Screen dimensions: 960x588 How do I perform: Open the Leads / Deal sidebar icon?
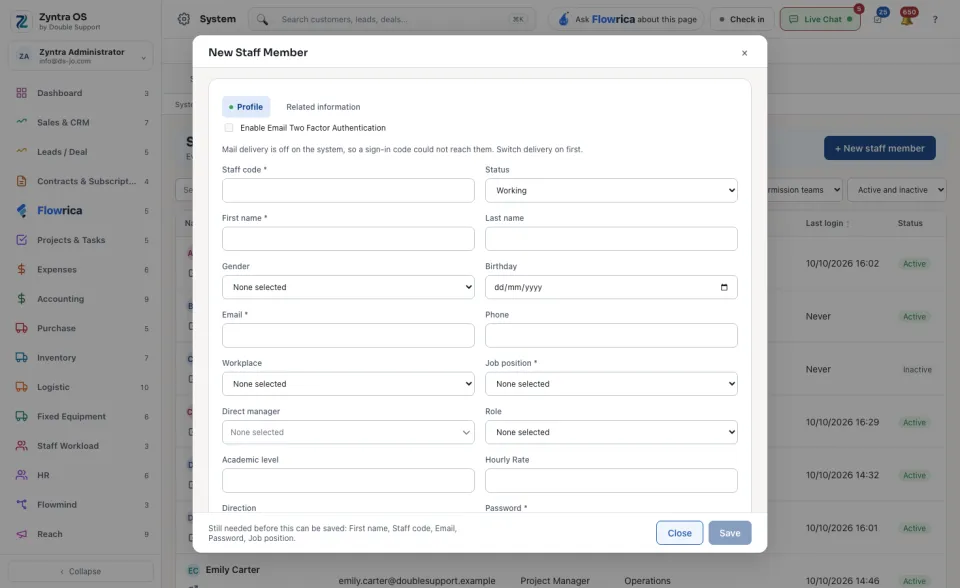(x=21, y=152)
